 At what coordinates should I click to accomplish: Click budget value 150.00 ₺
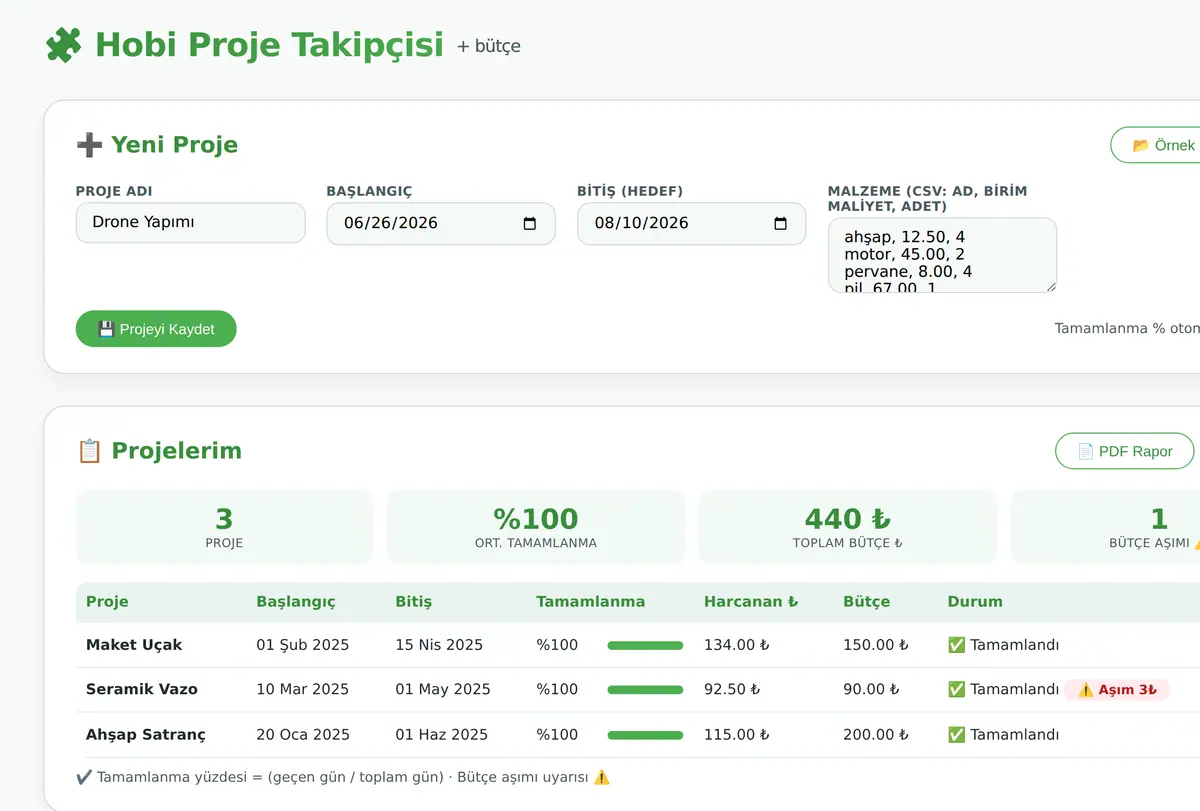click(876, 645)
